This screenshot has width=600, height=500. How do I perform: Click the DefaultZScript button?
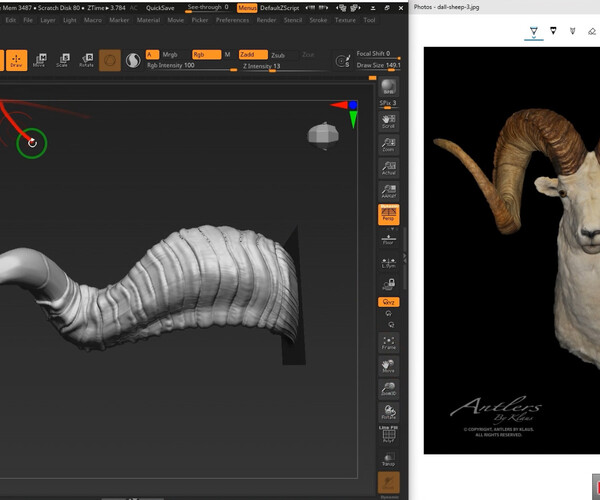280,8
